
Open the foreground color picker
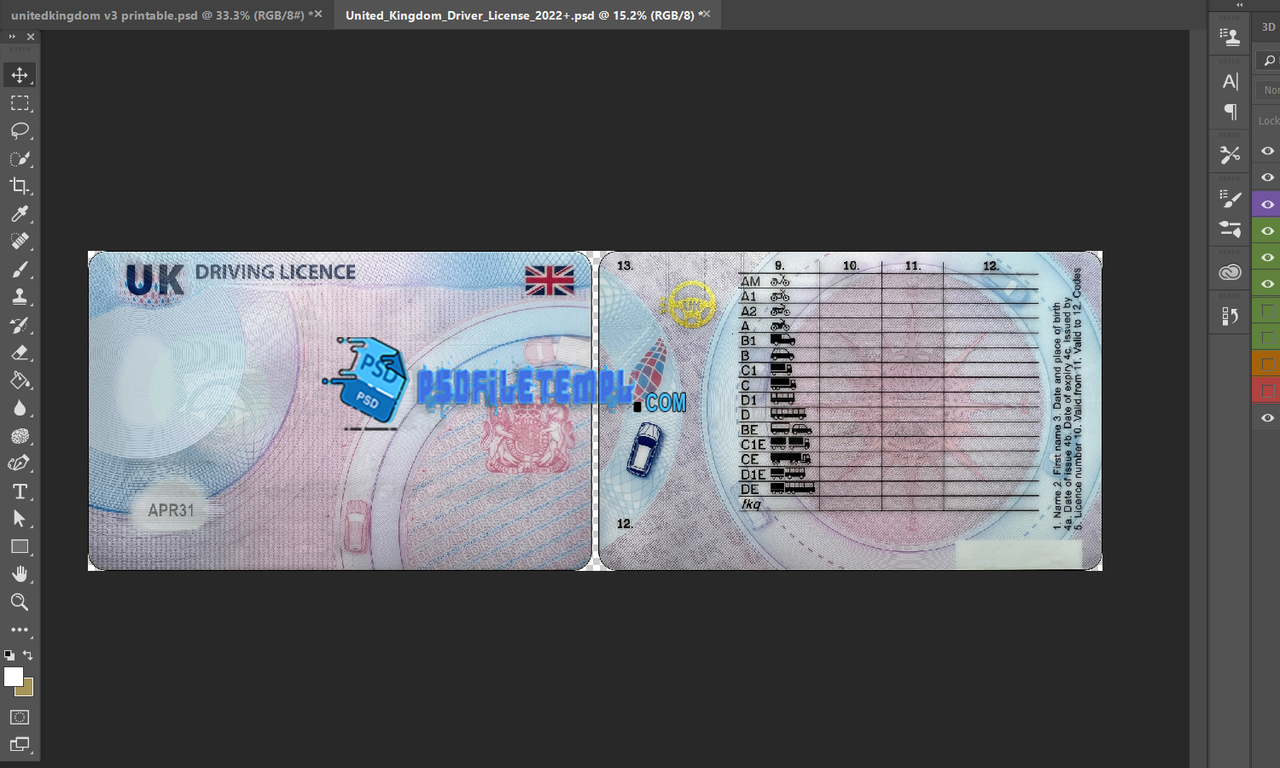coord(13,677)
